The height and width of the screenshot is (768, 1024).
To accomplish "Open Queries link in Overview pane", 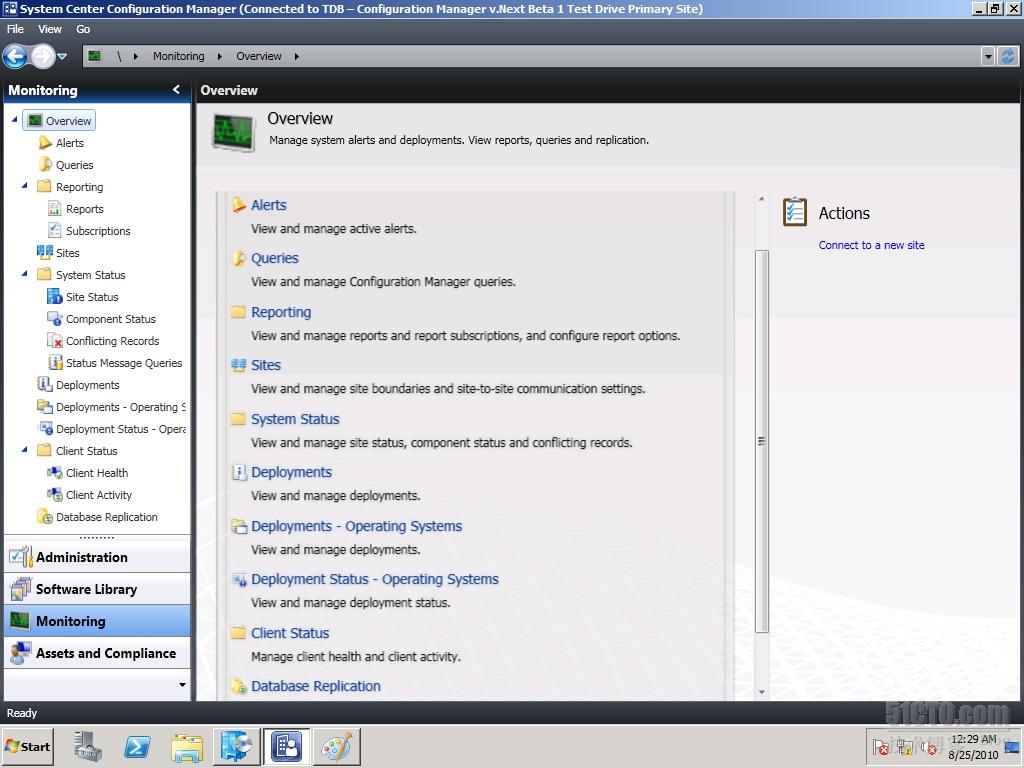I will (274, 259).
